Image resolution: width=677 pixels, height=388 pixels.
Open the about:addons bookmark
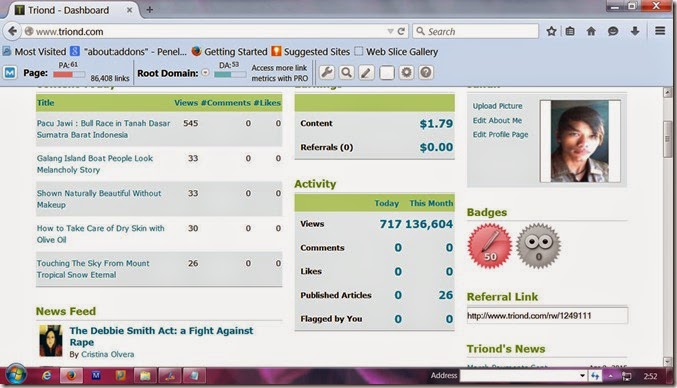point(129,52)
